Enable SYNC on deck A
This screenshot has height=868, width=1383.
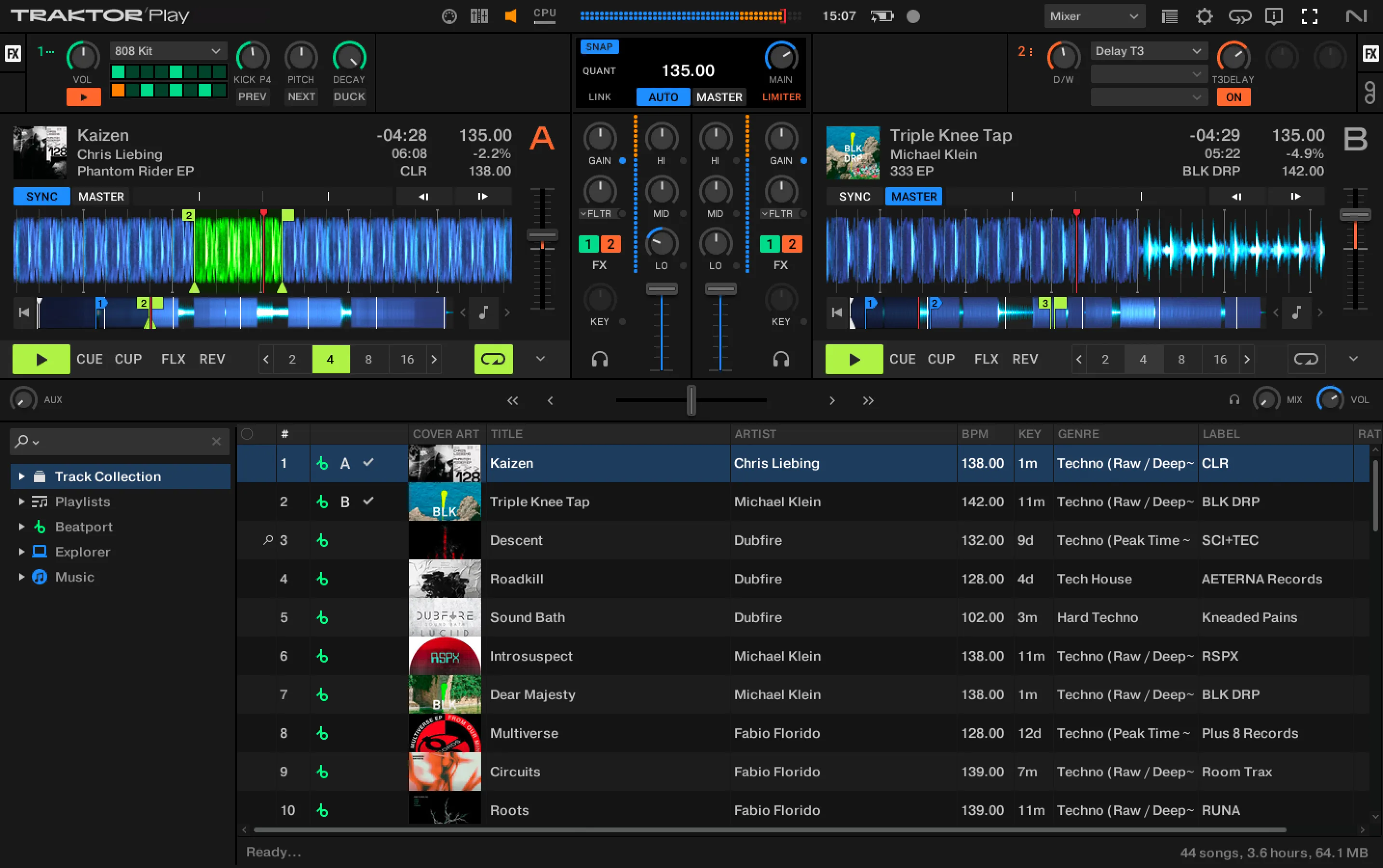pos(41,196)
